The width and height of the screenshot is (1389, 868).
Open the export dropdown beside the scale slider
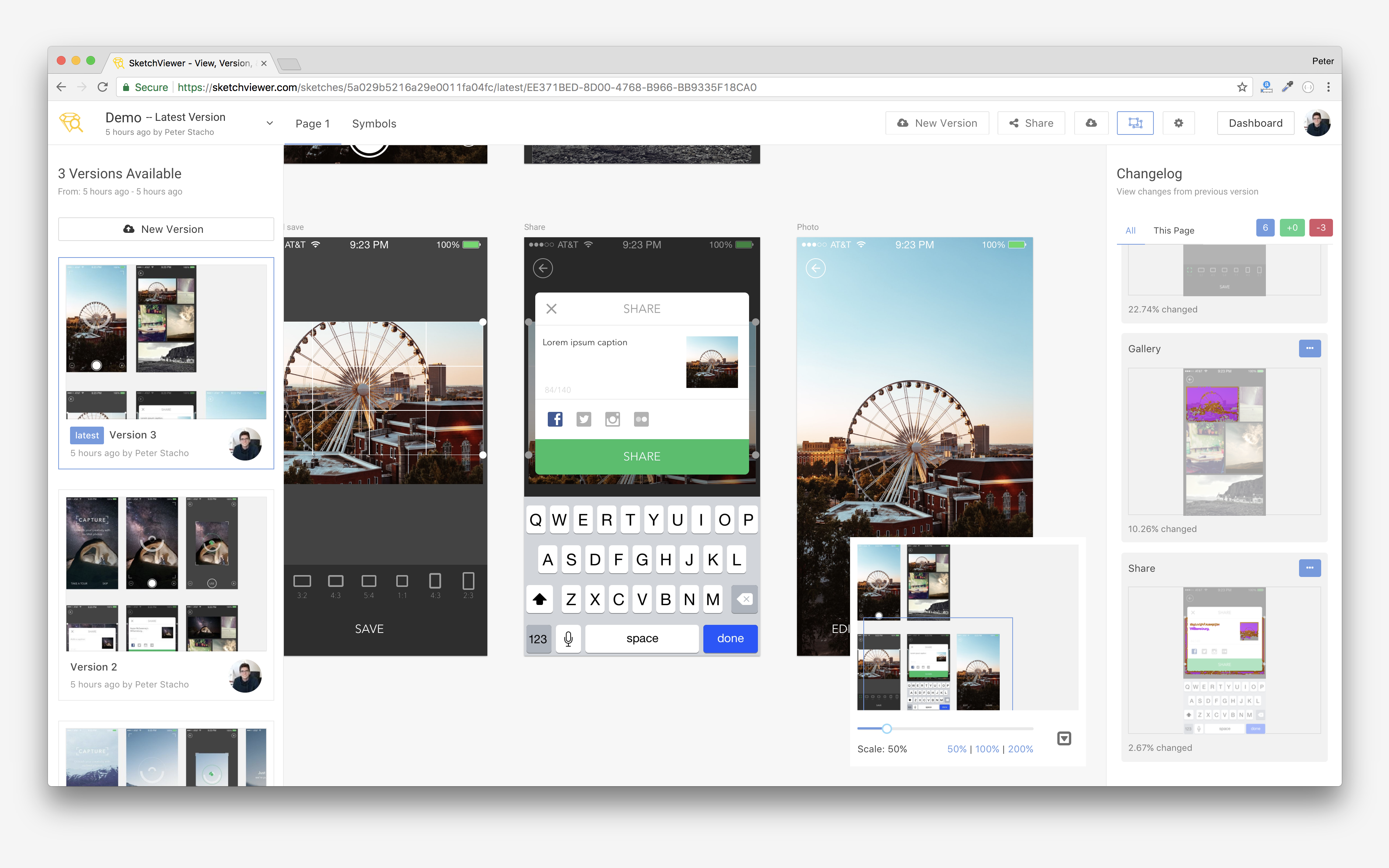coord(1064,738)
